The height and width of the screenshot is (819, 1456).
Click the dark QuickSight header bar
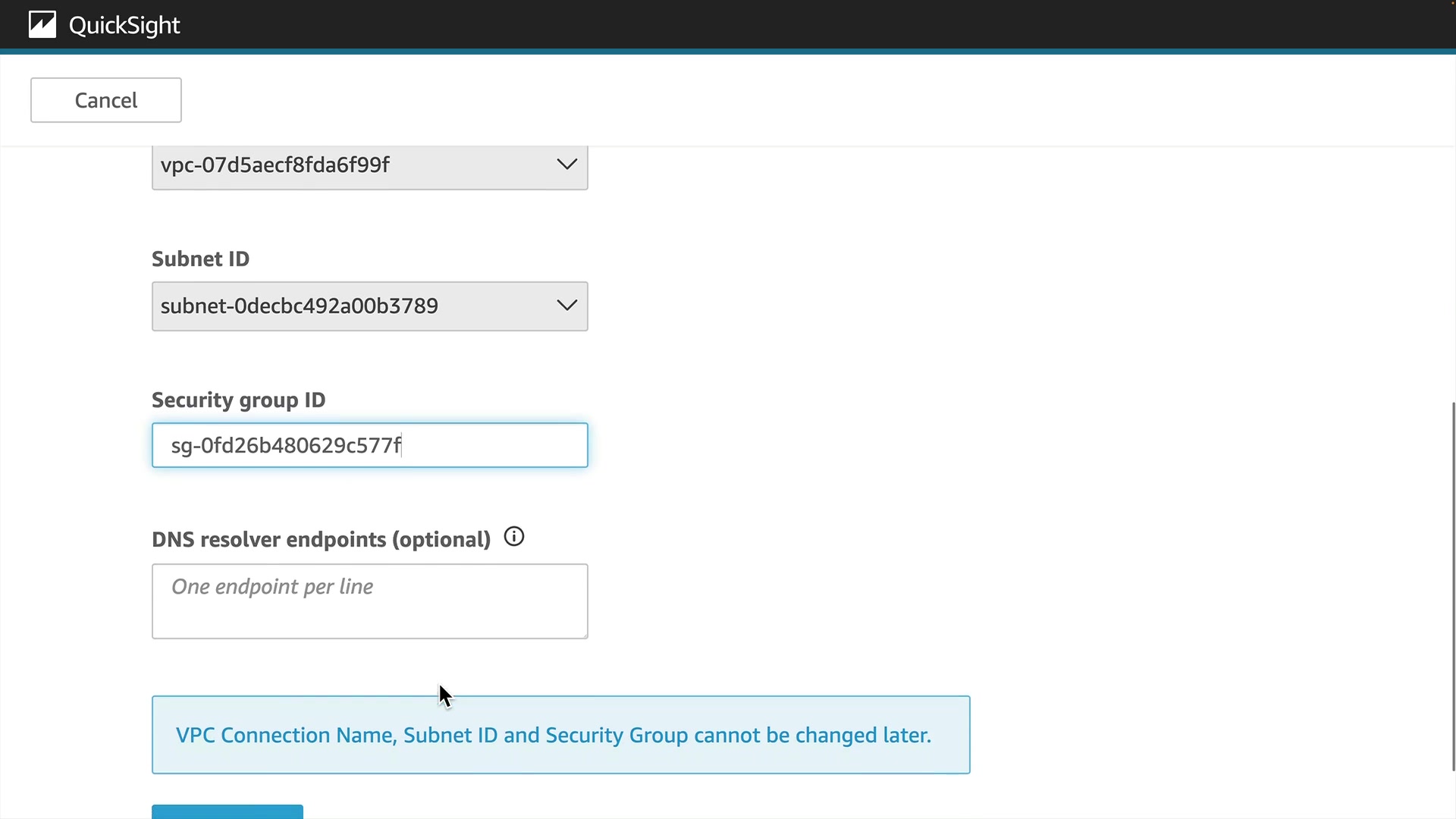click(x=758, y=25)
